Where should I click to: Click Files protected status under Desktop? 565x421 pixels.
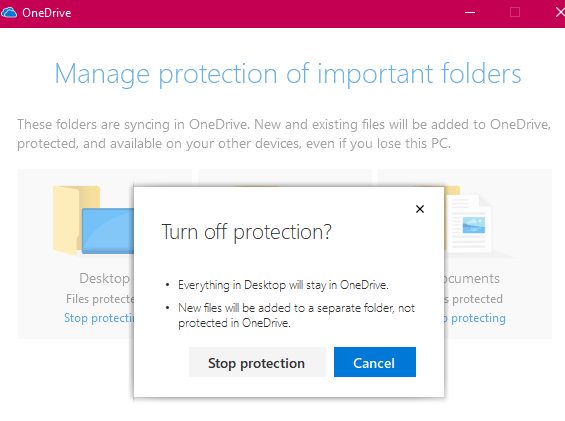pyautogui.click(x=100, y=299)
